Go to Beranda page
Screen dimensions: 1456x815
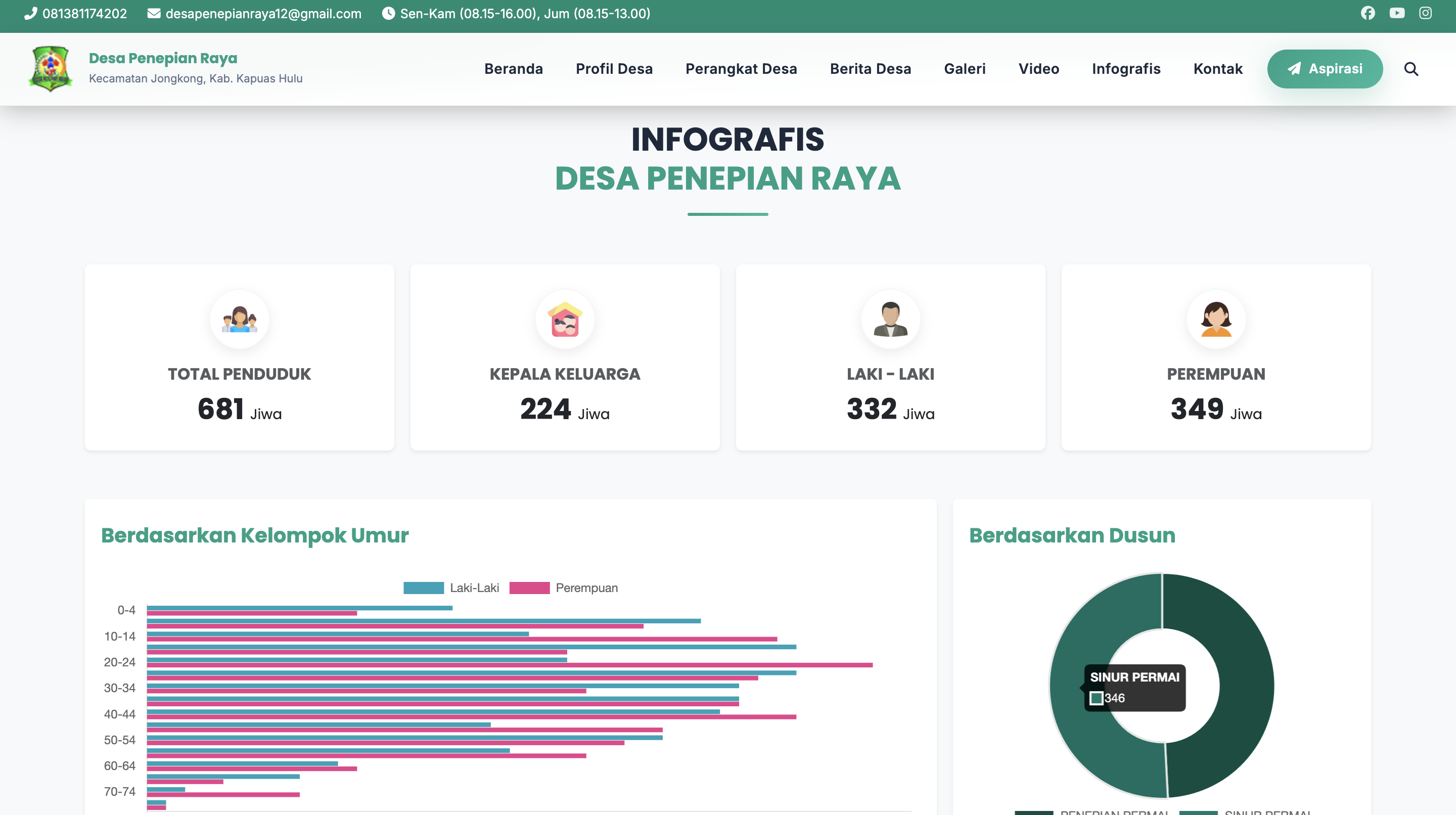[514, 69]
